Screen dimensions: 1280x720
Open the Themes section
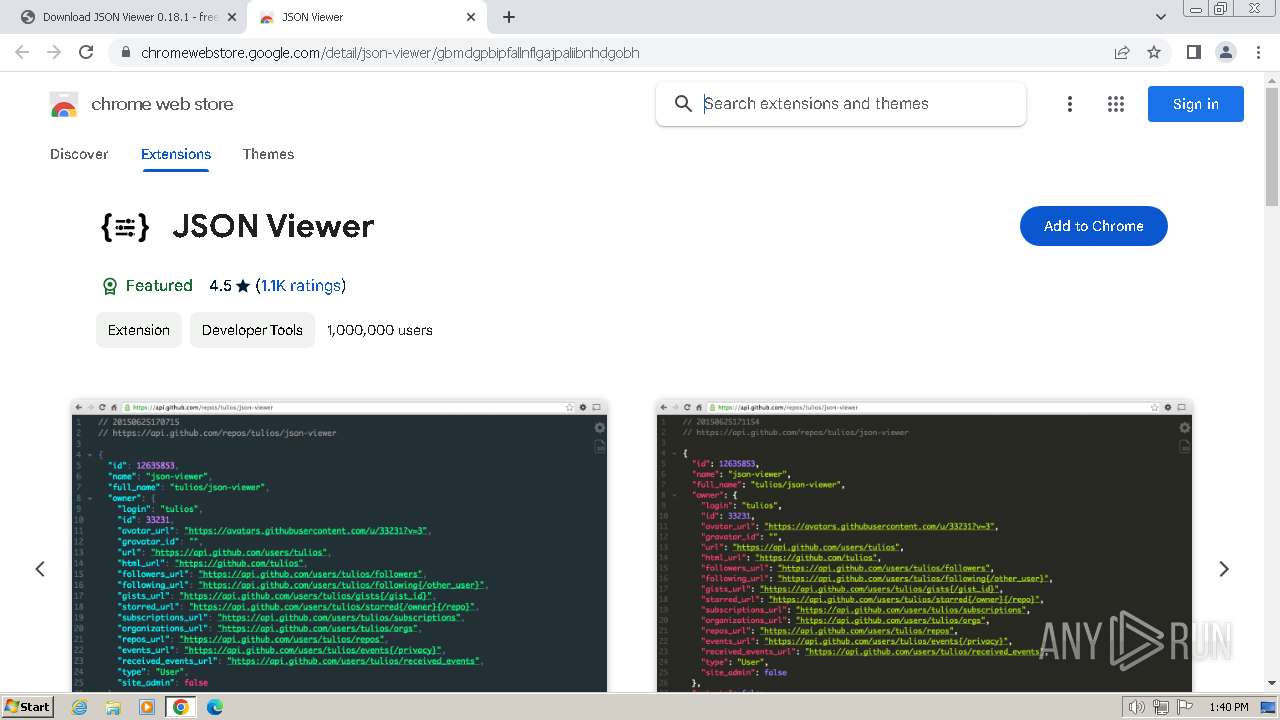coord(268,154)
